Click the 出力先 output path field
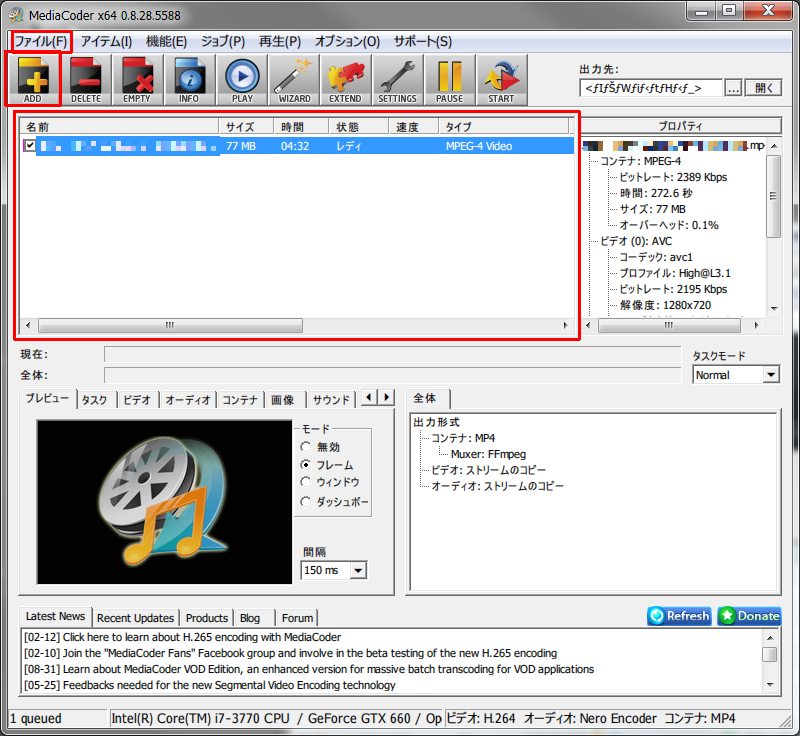The width and height of the screenshot is (800, 736). [x=651, y=88]
